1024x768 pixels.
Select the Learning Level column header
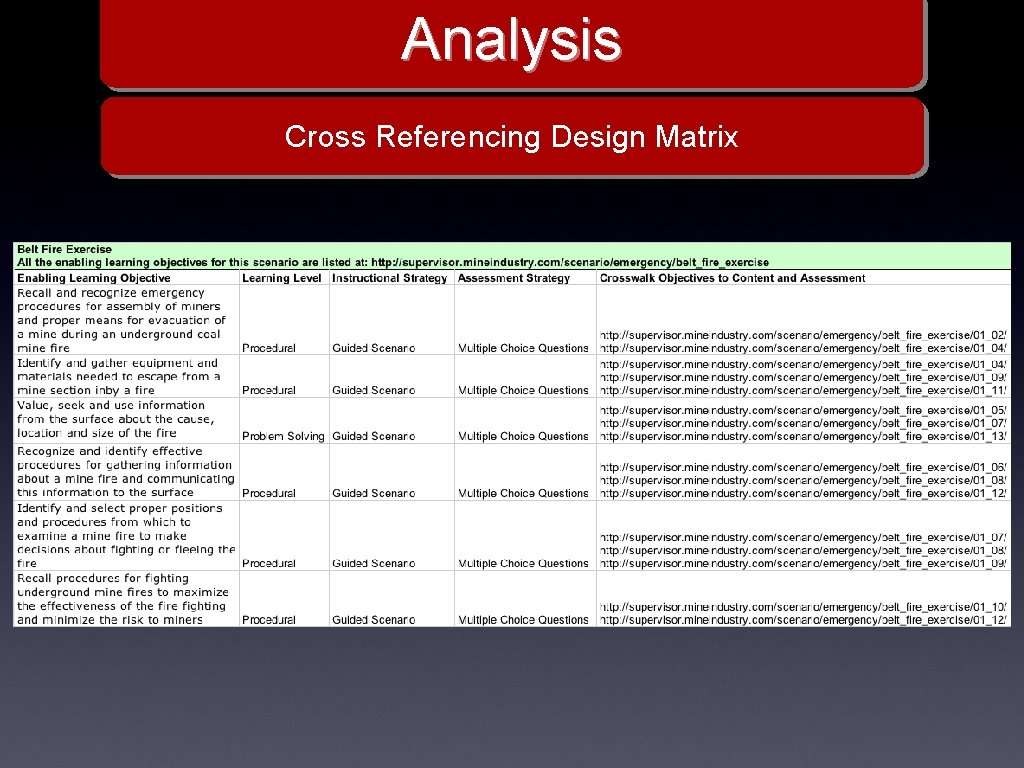(x=283, y=278)
